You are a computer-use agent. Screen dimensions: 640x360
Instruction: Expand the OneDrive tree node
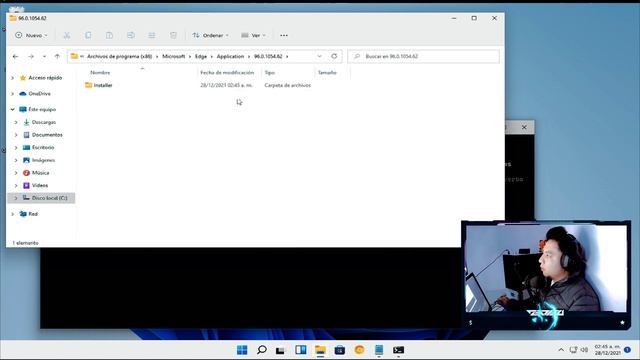click(12, 94)
